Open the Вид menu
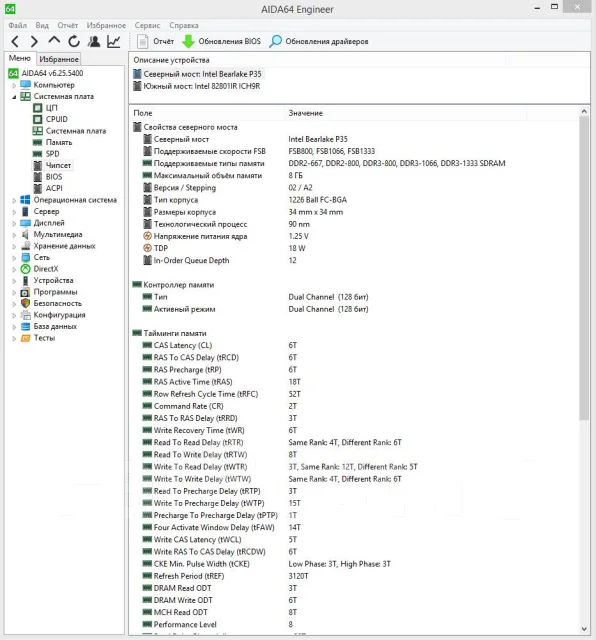The height and width of the screenshot is (640, 596). pyautogui.click(x=42, y=25)
